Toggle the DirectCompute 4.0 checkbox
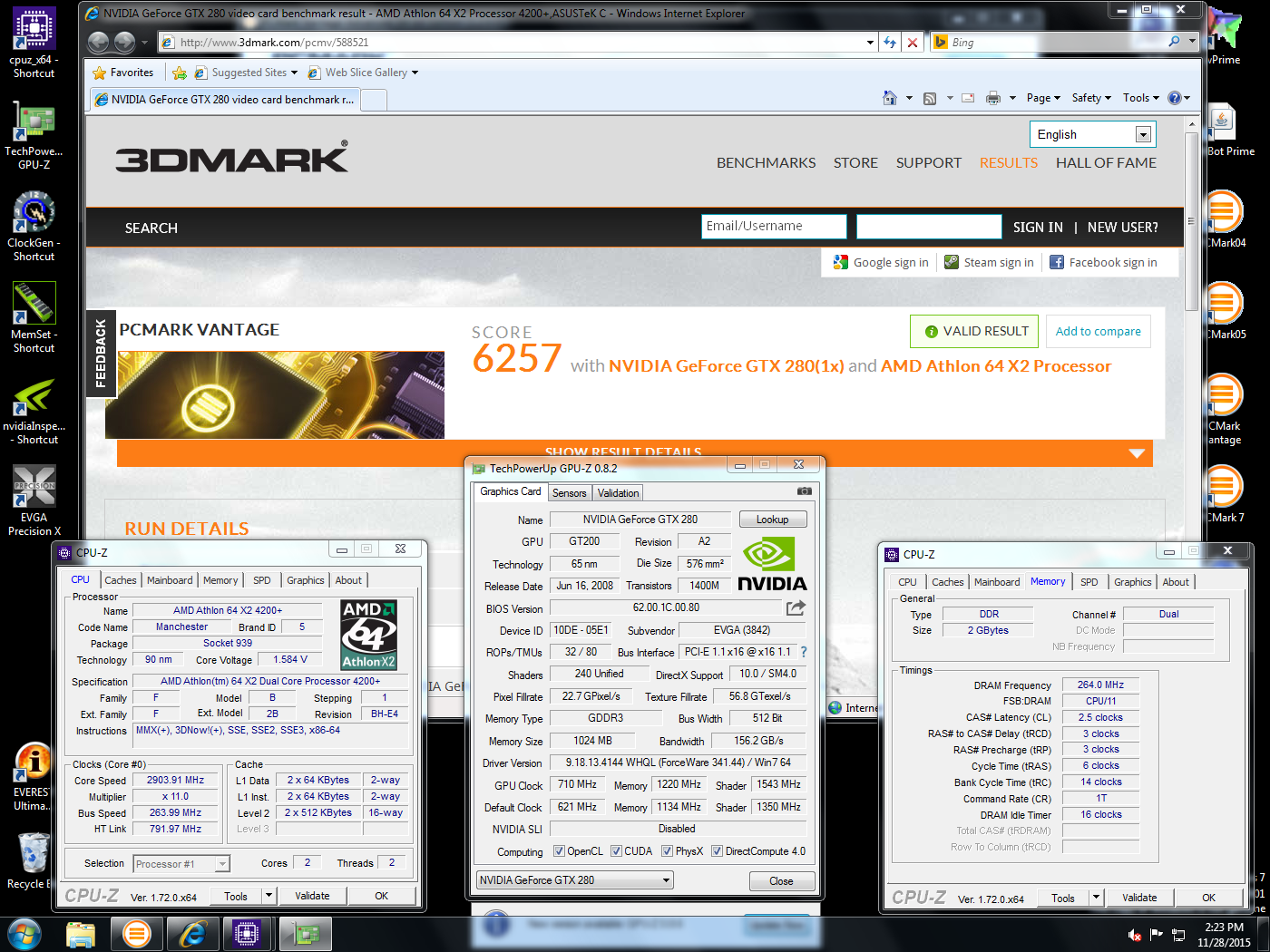This screenshot has width=1270, height=952. point(717,851)
